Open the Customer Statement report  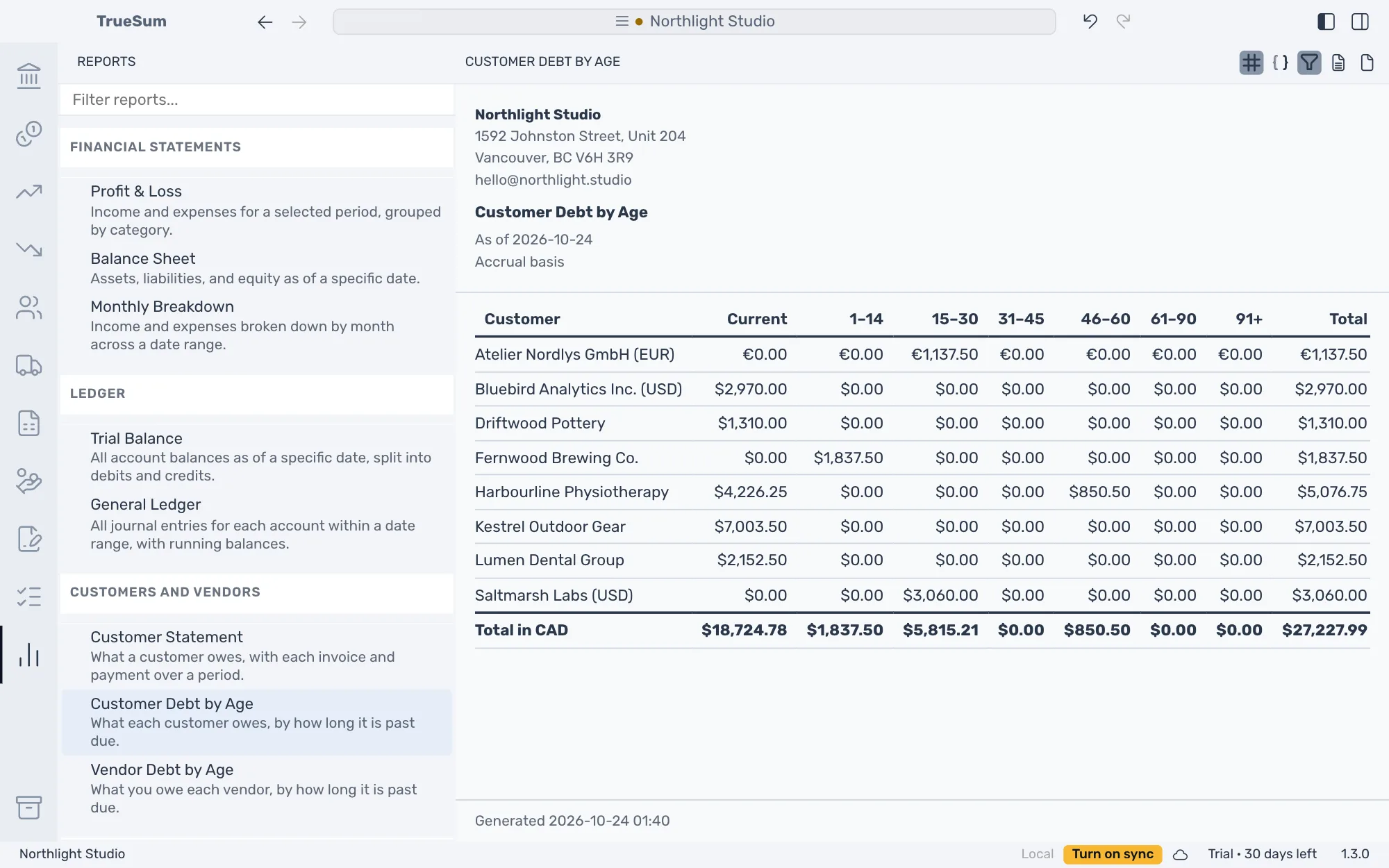click(x=257, y=656)
